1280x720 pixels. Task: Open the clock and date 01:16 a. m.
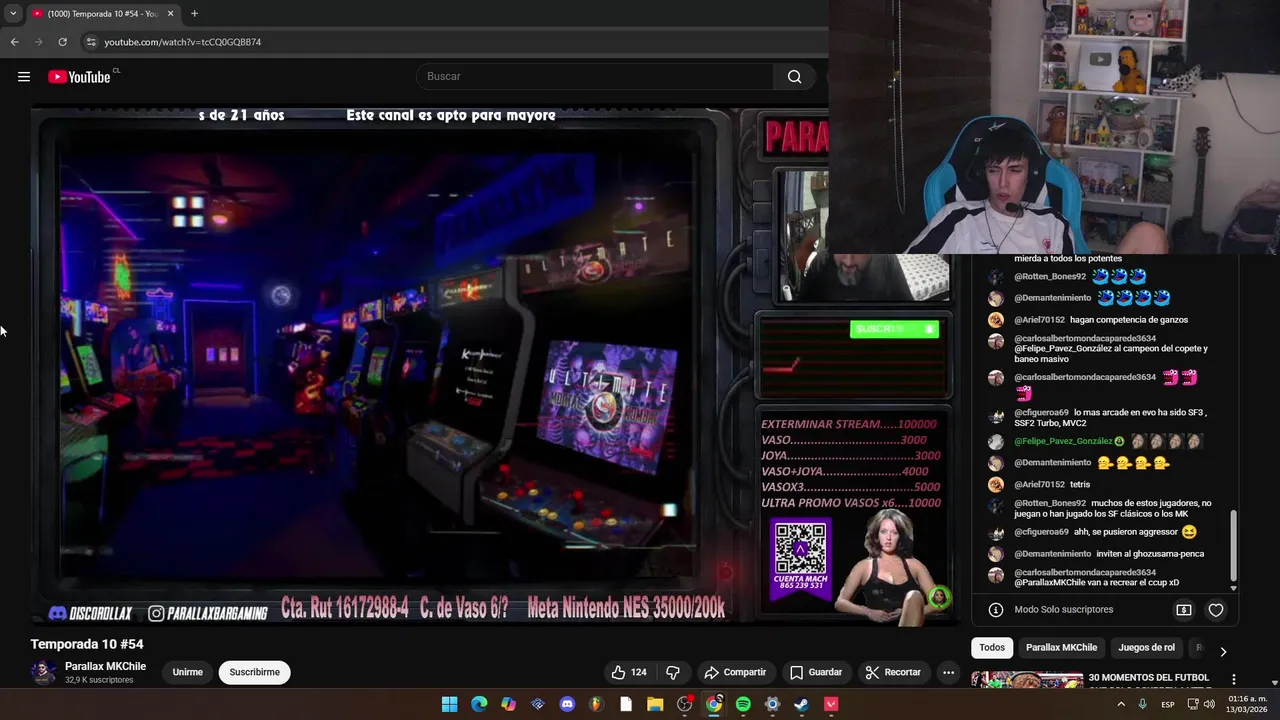1247,704
